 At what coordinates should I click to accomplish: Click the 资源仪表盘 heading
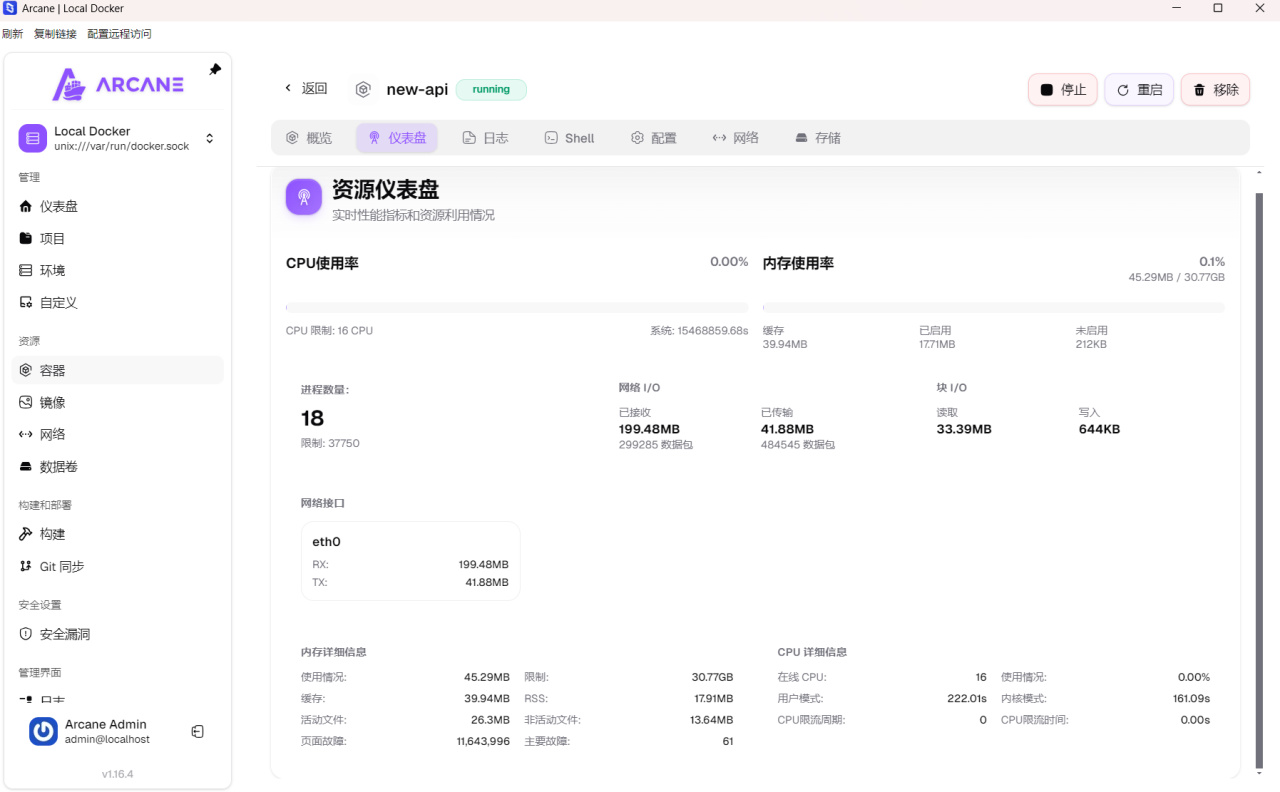(x=385, y=190)
